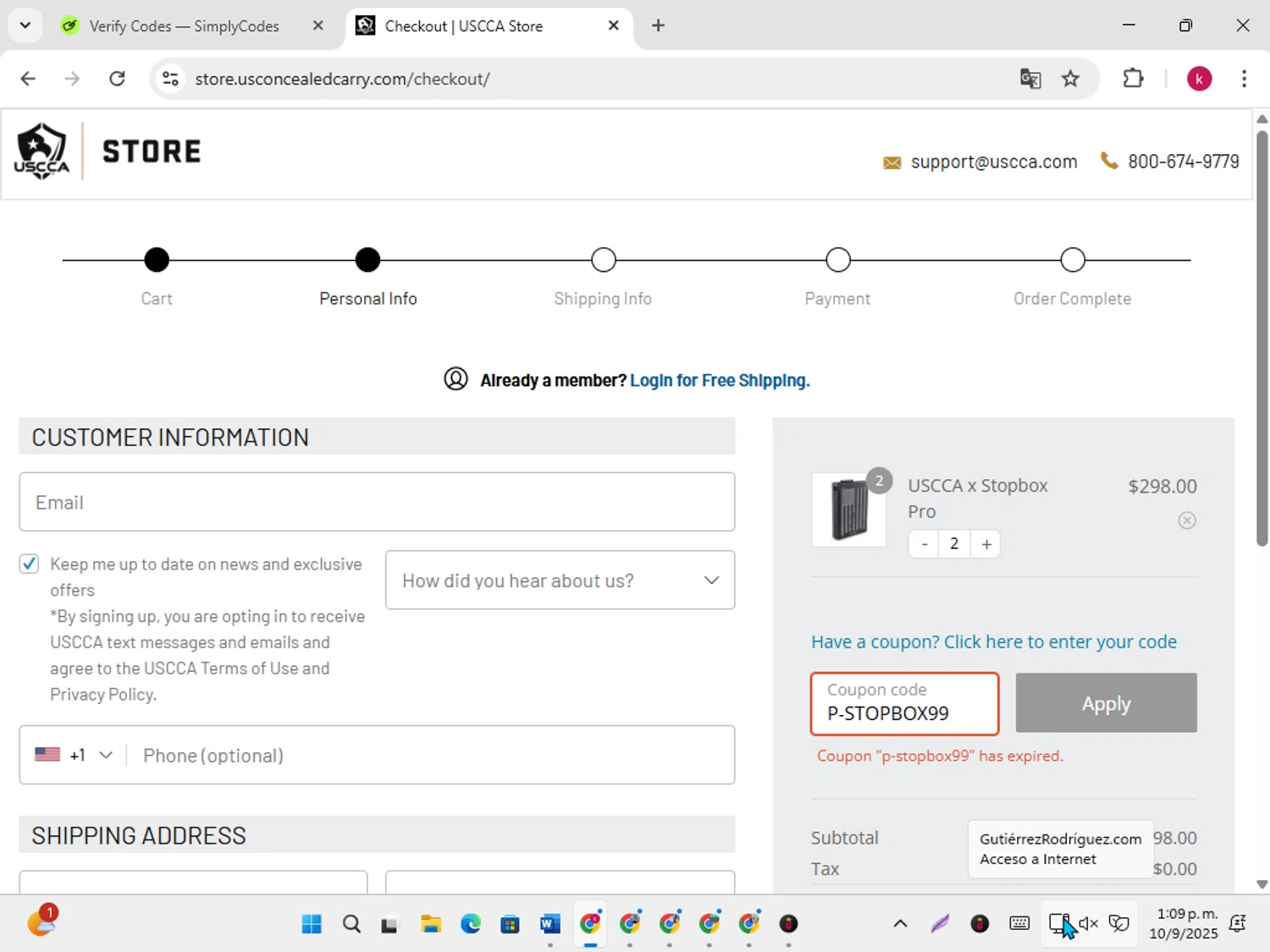Close the Verify Codes SimplyCodes tab
Screen dimensions: 1270x952
pyautogui.click(x=318, y=25)
